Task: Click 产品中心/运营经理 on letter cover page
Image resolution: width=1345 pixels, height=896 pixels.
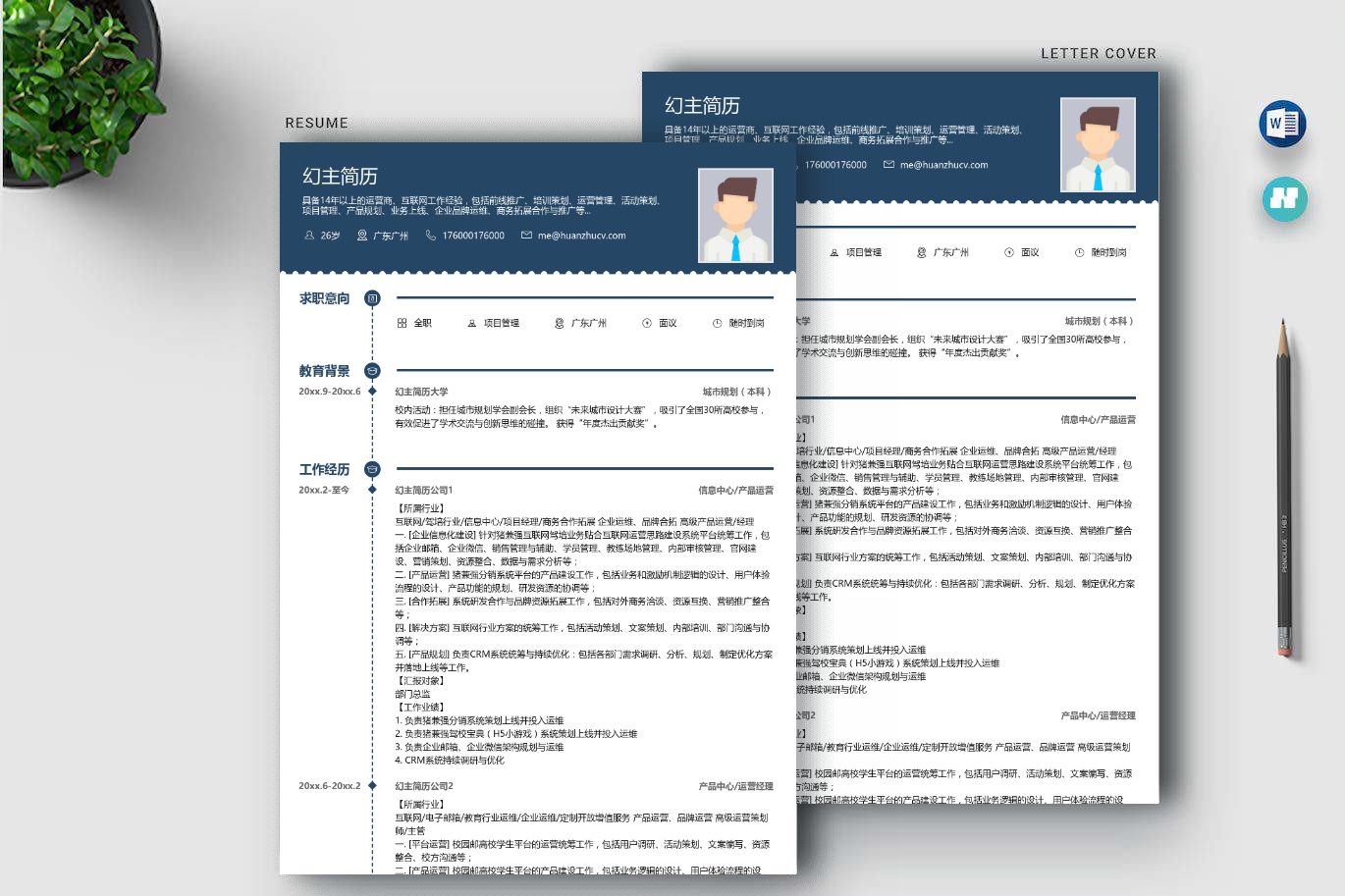Action: (x=1098, y=715)
